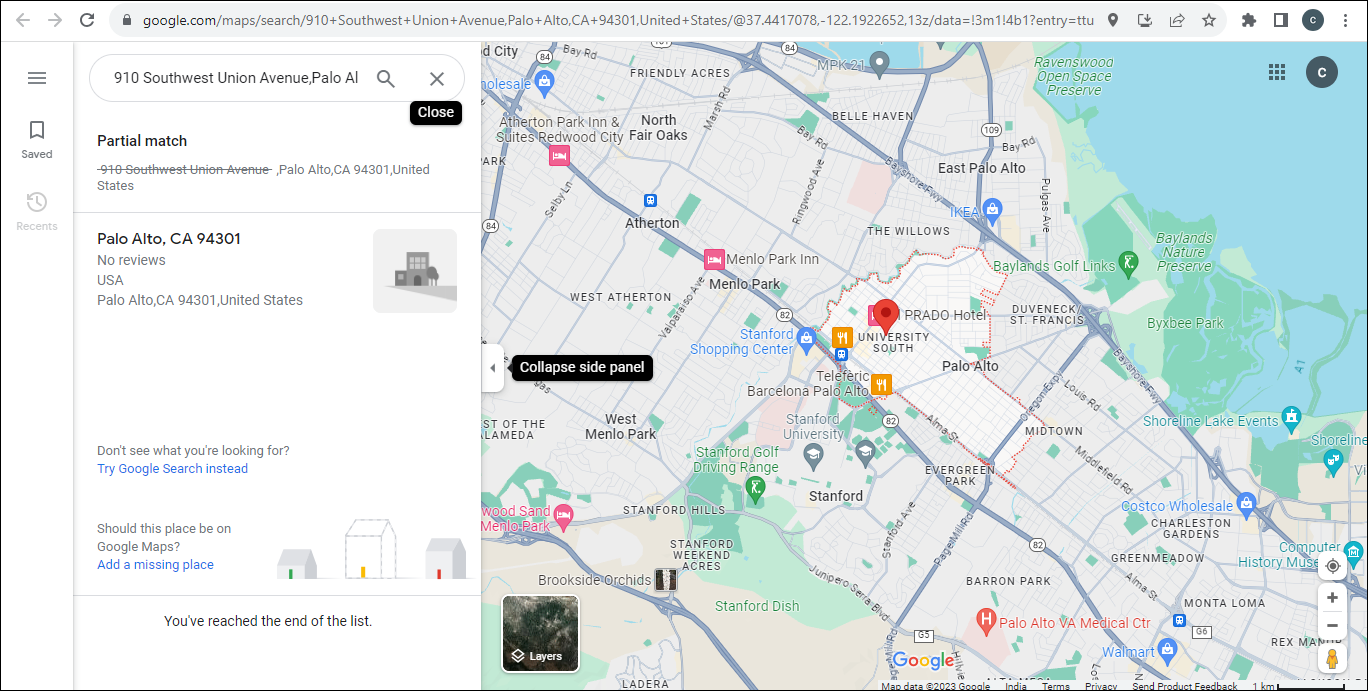The image size is (1368, 691).
Task: Open the Palo Alto, CA 94301 result
Action: [277, 270]
